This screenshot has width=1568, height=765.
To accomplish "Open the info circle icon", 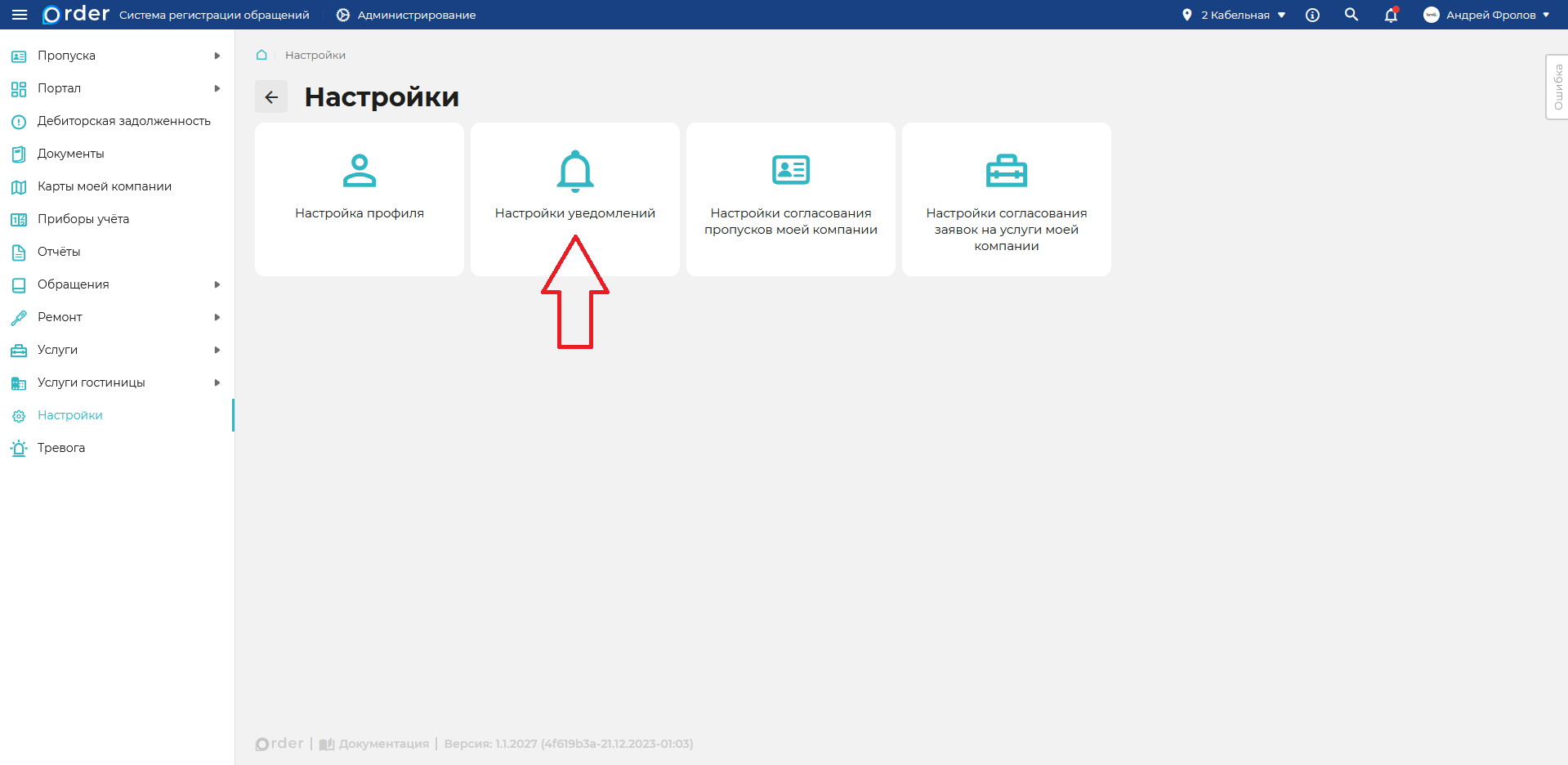I will (x=1312, y=15).
